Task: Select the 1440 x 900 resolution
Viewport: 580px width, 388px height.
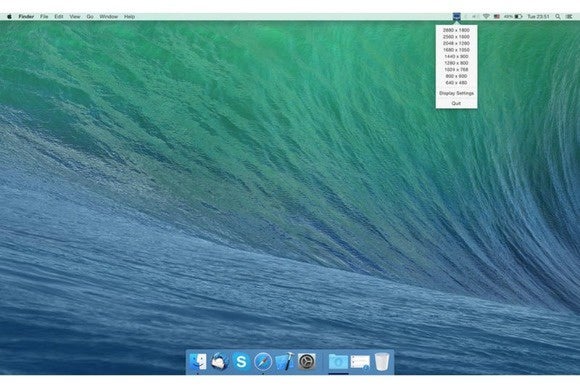Action: click(x=456, y=56)
